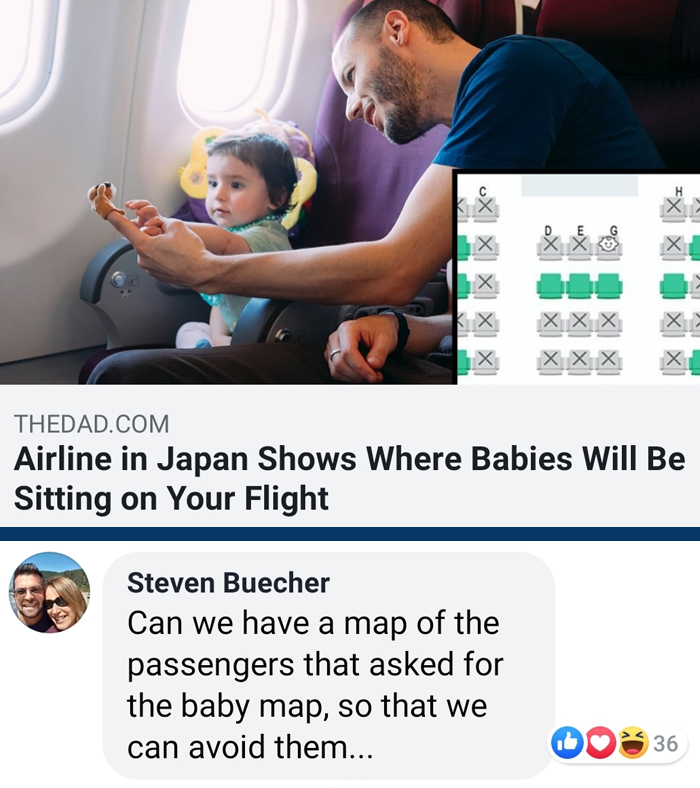
Task: Click the baby icon on seat G
Action: click(x=609, y=246)
